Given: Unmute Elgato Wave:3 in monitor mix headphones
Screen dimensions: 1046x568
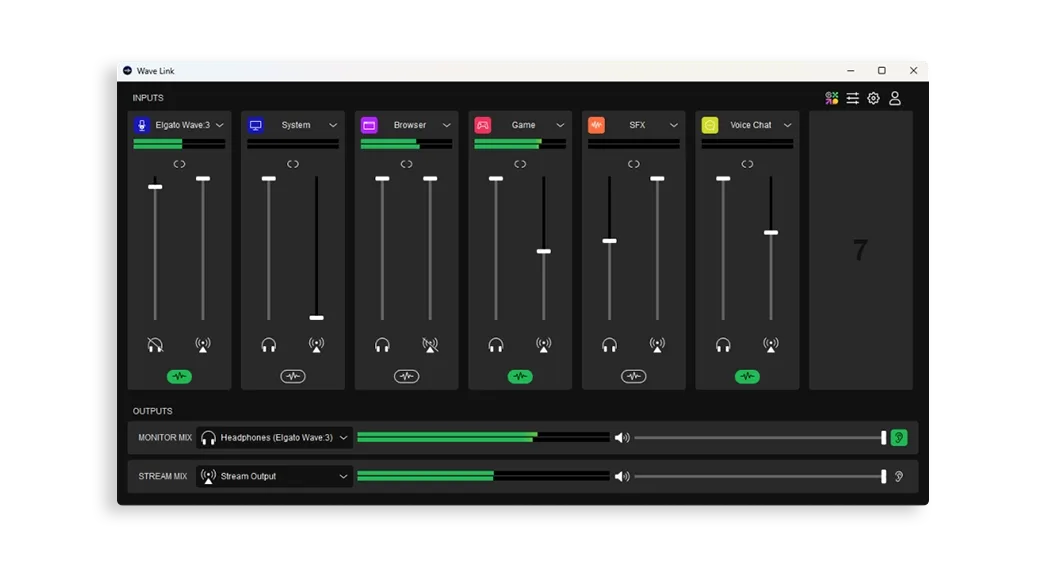Looking at the screenshot, I should tap(155, 345).
